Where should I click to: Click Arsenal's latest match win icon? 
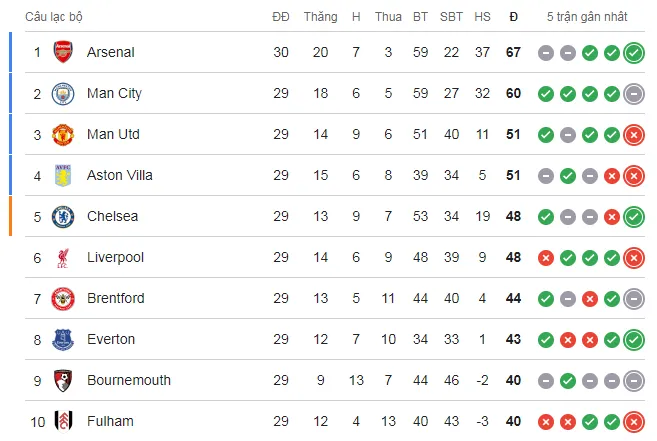coord(633,53)
